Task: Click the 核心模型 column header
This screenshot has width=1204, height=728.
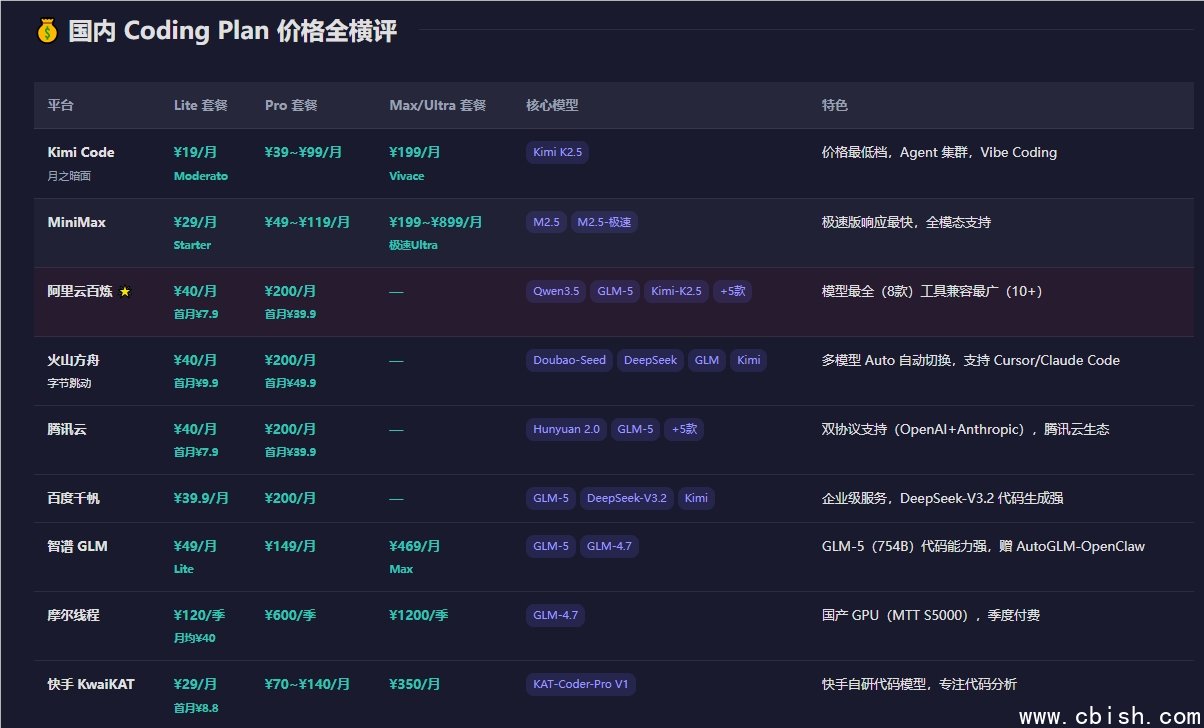Action: coord(552,105)
